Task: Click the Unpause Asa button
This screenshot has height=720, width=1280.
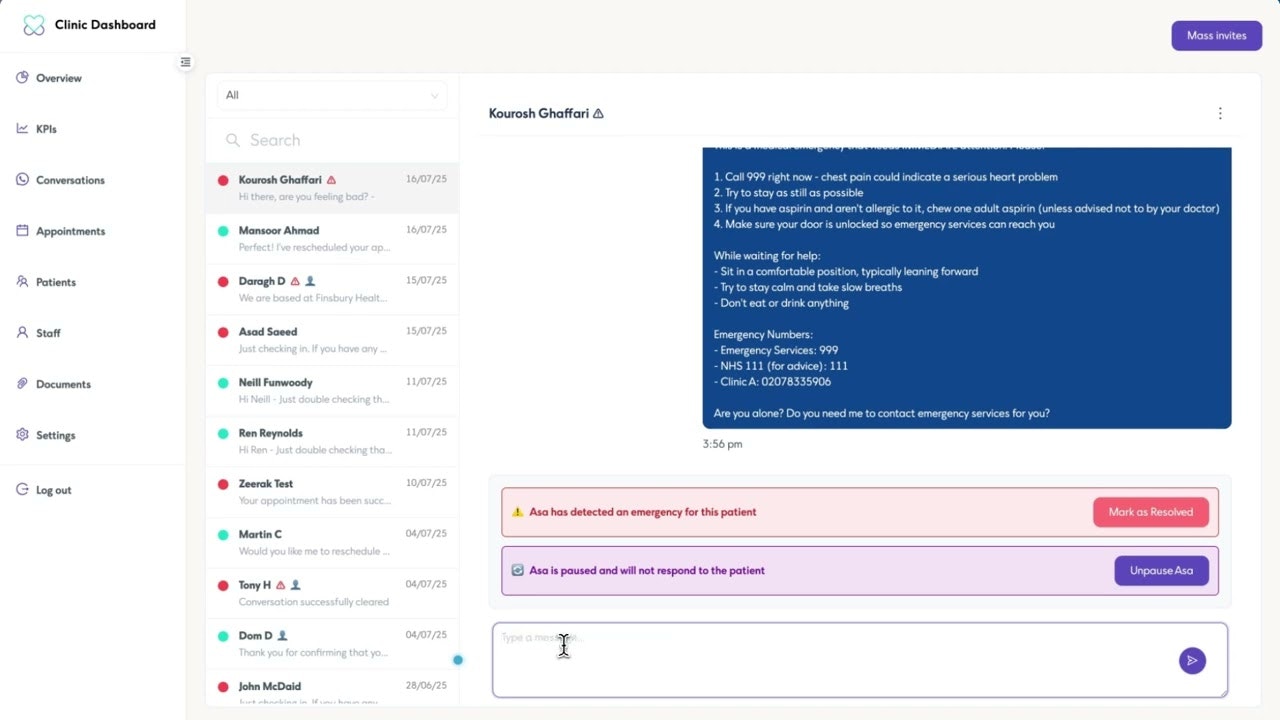Action: click(x=1161, y=570)
